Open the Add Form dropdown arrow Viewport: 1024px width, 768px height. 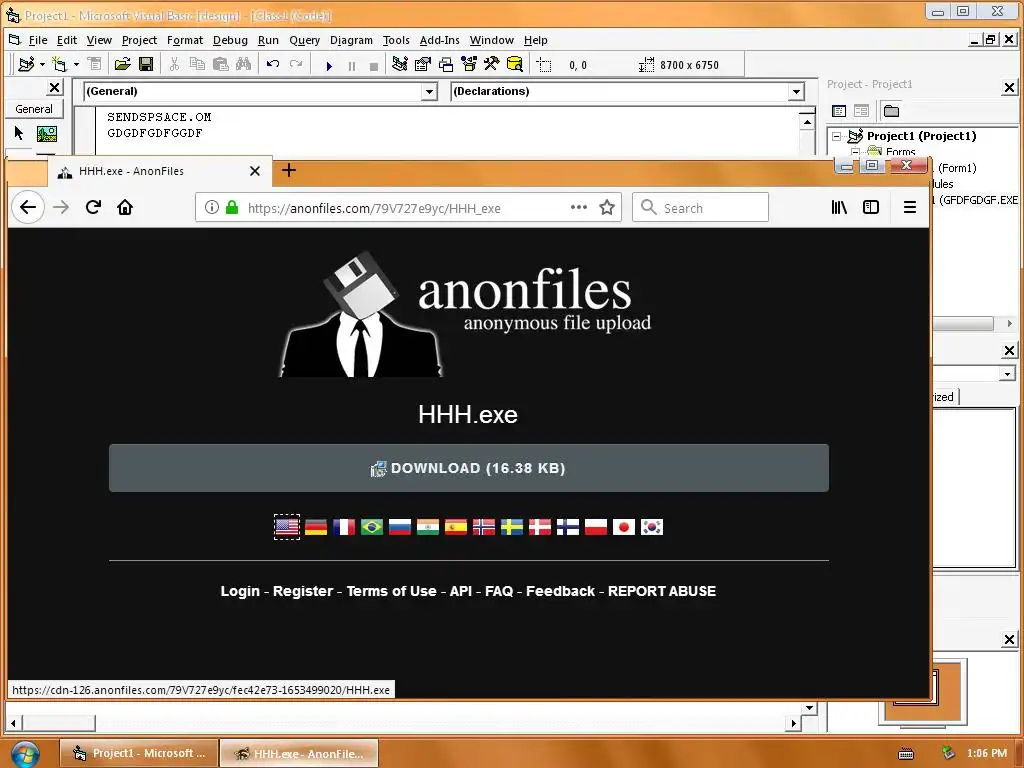tap(76, 64)
